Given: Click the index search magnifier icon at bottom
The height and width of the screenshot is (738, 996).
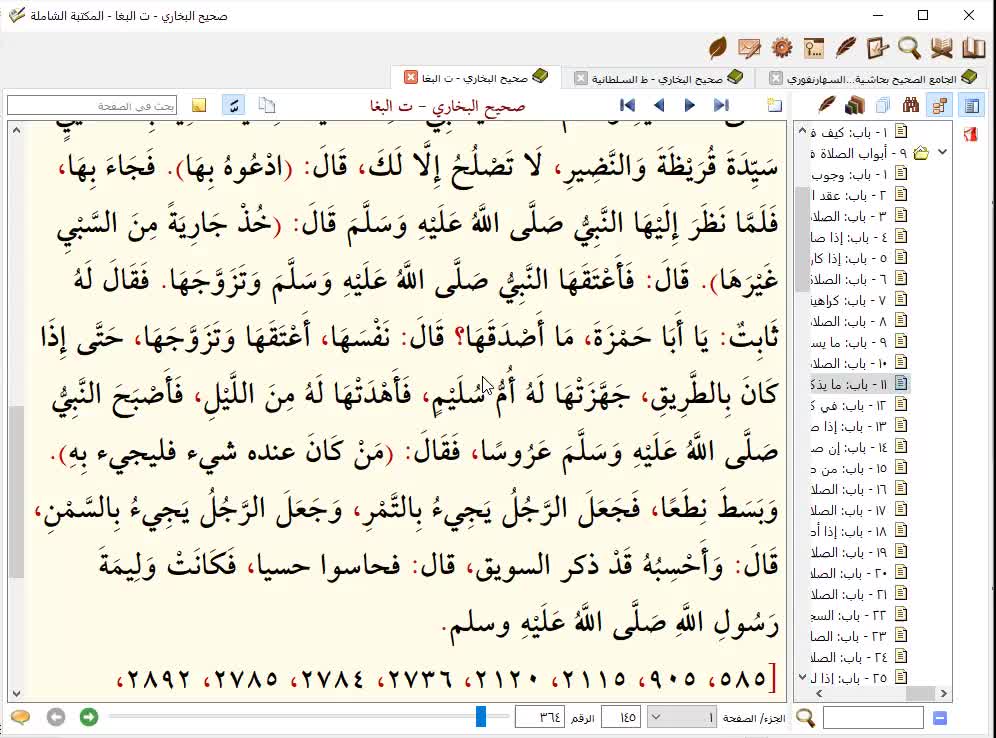Looking at the screenshot, I should [805, 718].
